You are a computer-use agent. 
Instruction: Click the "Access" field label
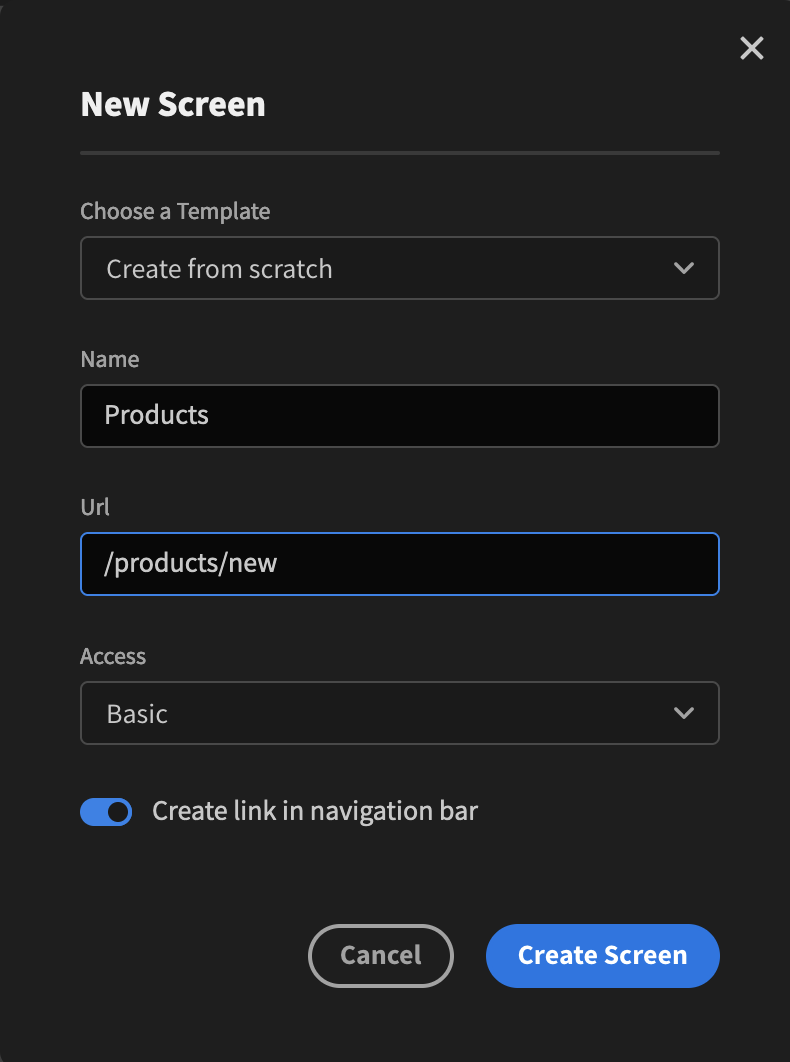[113, 657]
